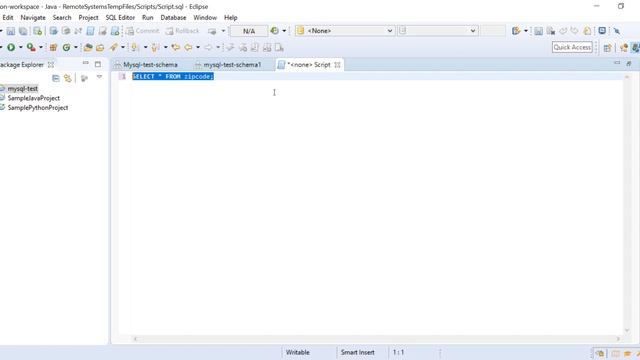Open the Window menu
This screenshot has width=640, height=360.
click(205, 18)
